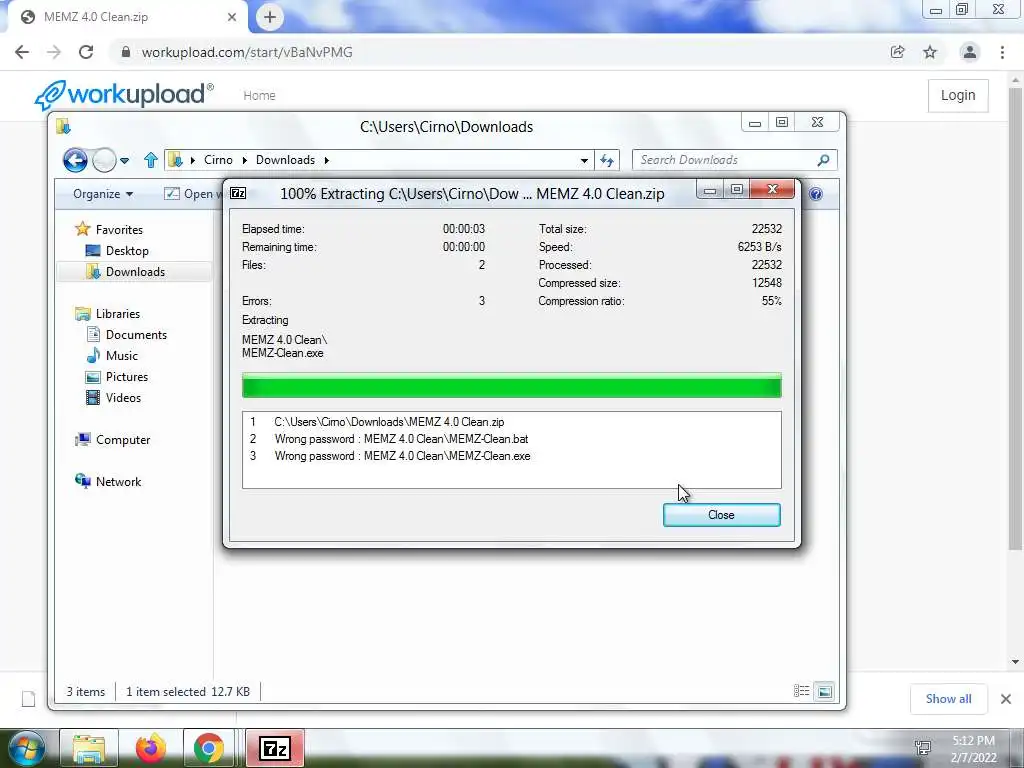Click the network tray icon

point(923,748)
